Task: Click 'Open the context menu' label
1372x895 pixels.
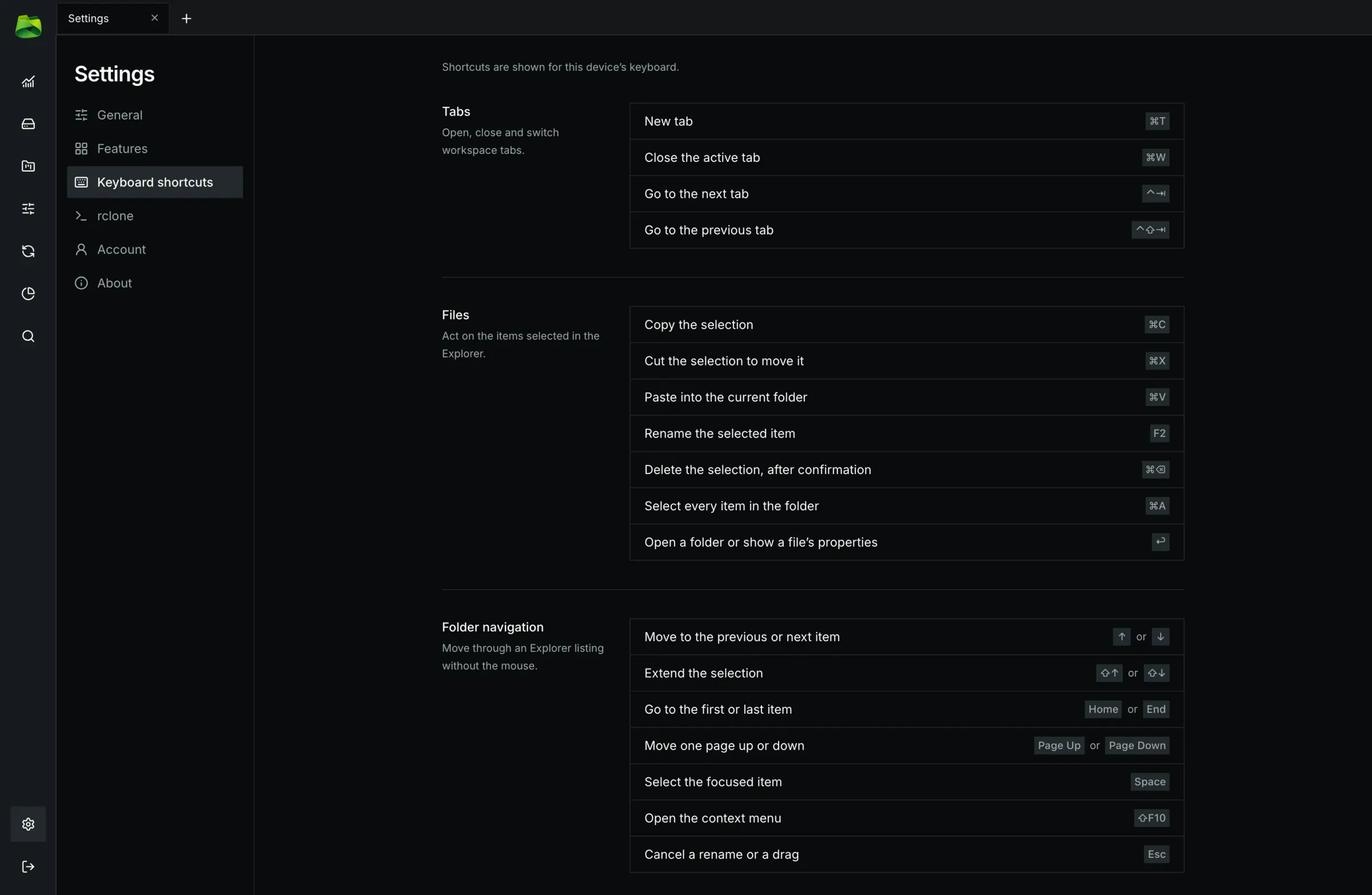Action: [x=712, y=818]
